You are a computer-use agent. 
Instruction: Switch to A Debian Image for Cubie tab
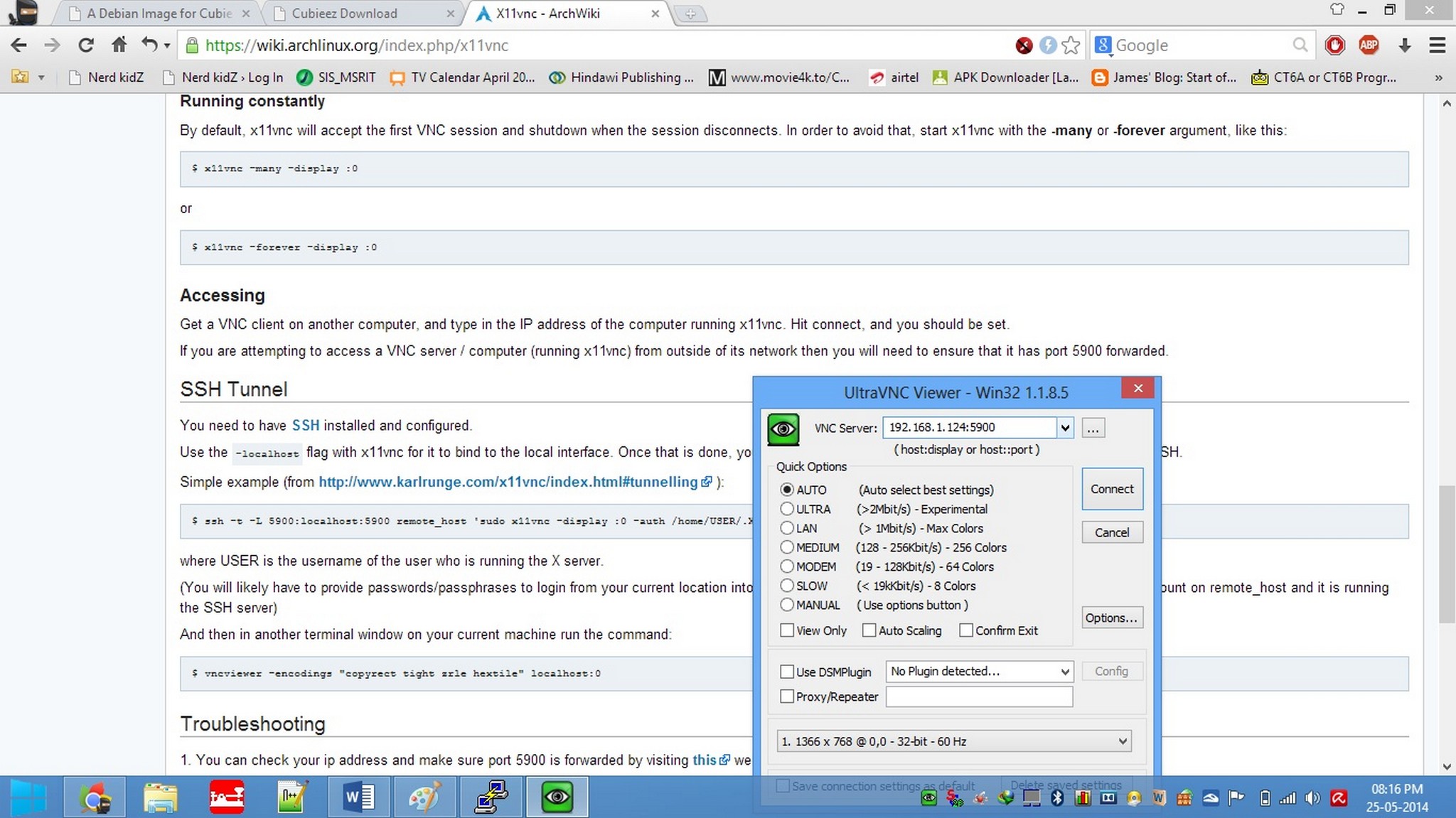(x=159, y=14)
